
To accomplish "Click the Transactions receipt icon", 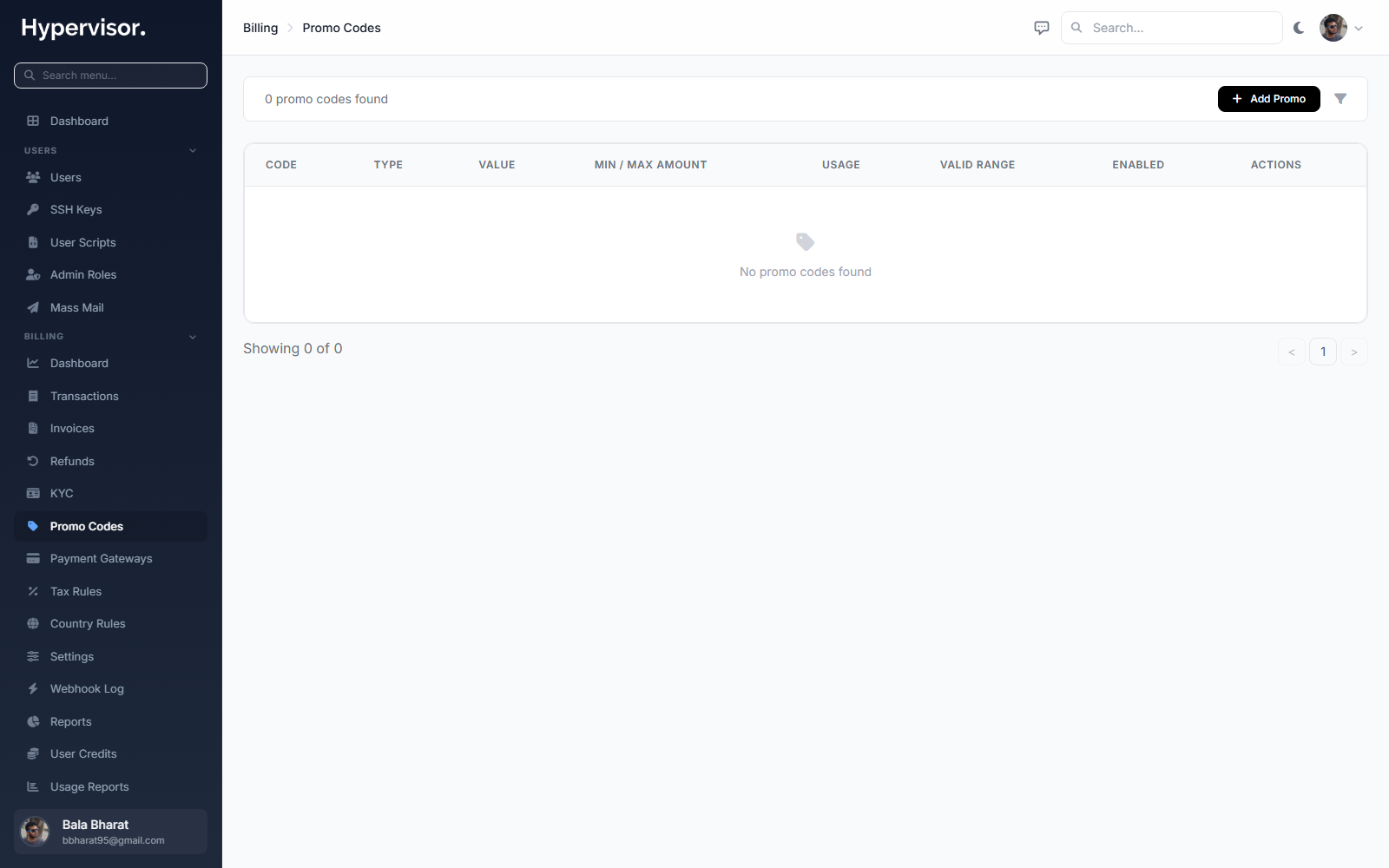I will (x=33, y=396).
